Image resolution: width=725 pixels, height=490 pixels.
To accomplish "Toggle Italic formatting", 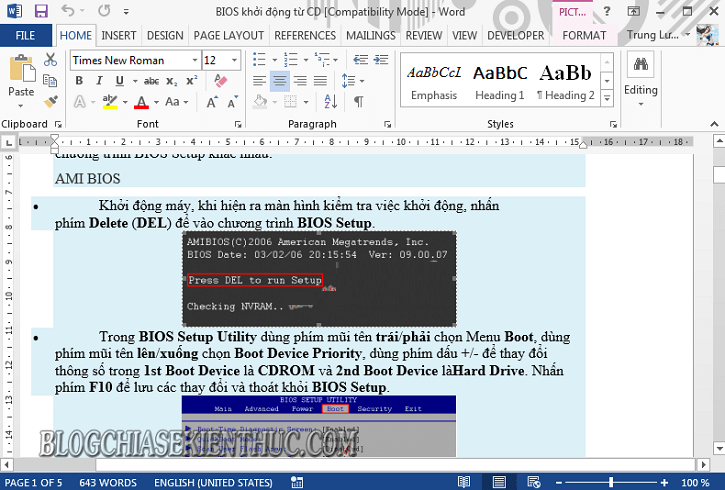I will (x=99, y=81).
